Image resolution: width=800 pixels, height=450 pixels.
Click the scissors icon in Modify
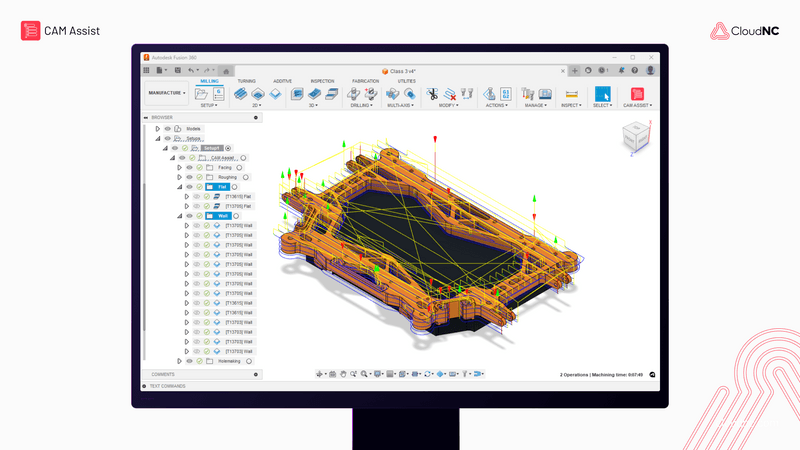pos(432,93)
